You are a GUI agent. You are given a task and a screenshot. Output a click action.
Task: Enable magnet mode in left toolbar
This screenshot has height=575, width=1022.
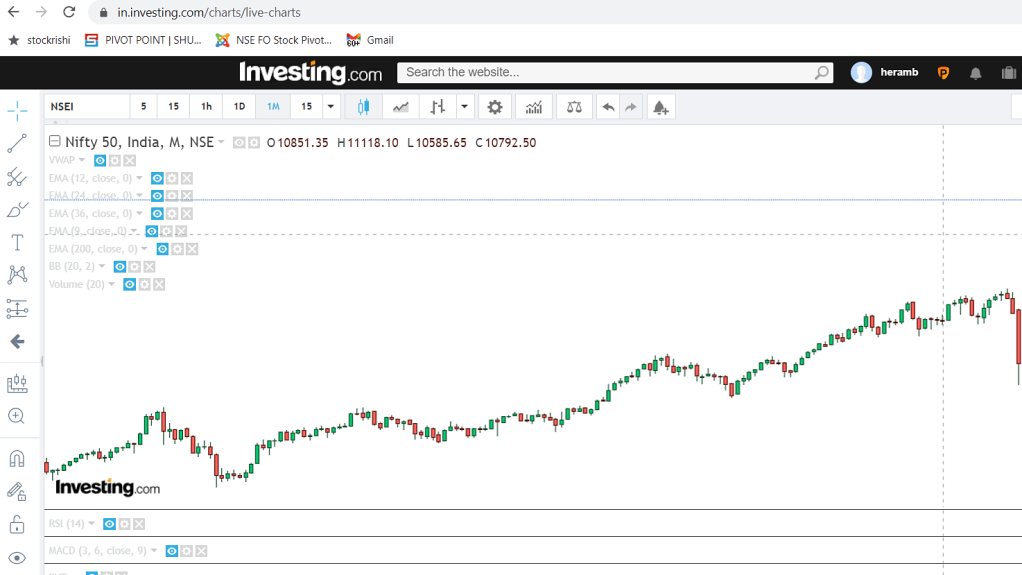(17, 459)
